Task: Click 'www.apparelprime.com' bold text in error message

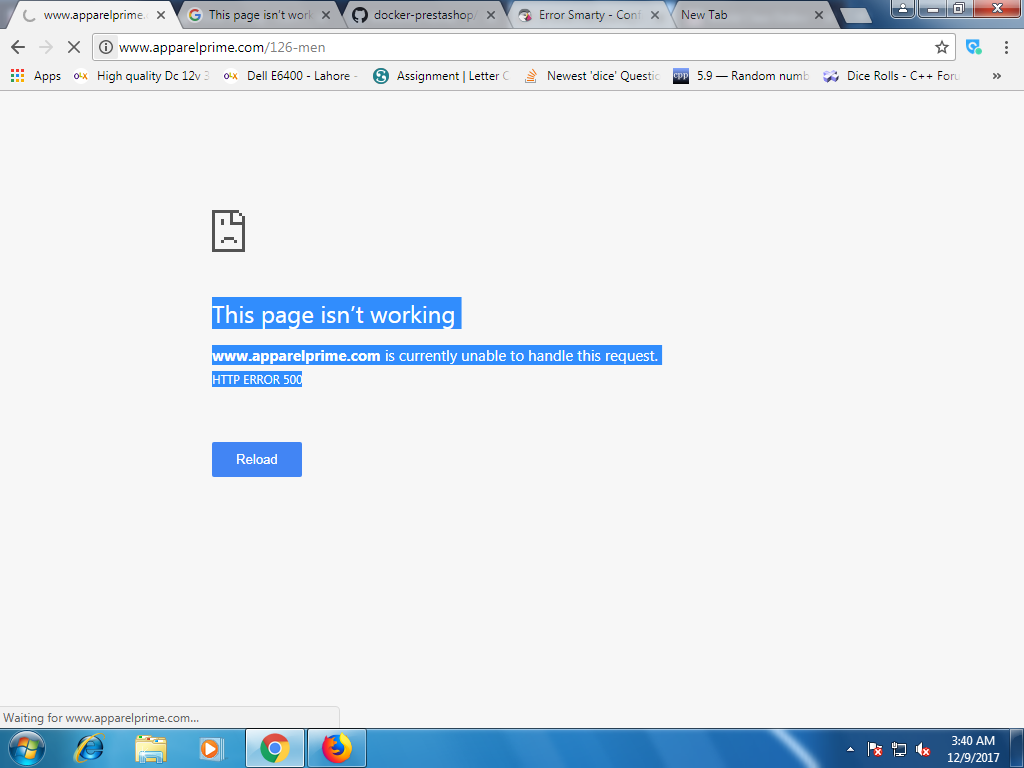Action: (296, 356)
